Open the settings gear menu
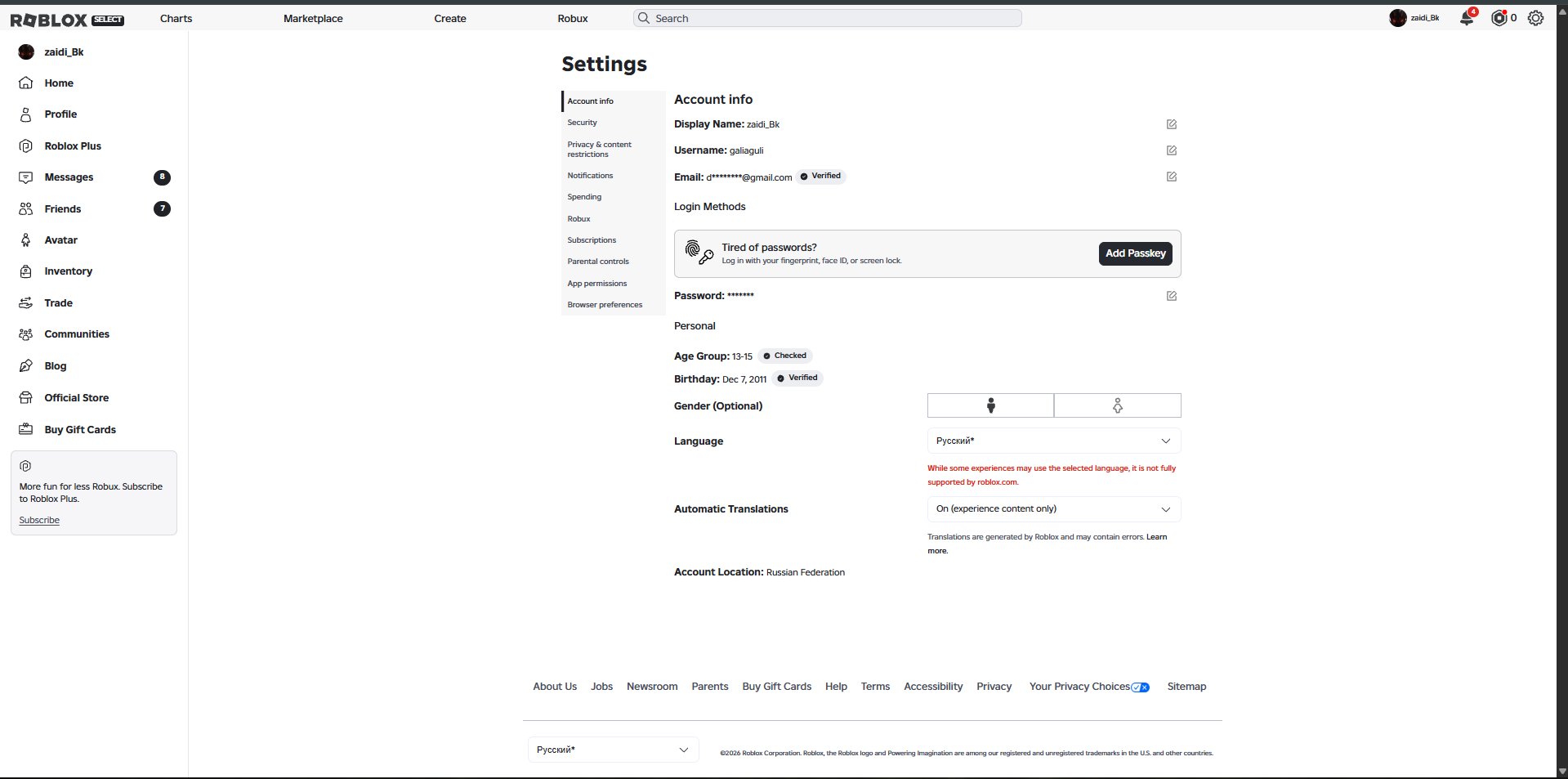Image resolution: width=1568 pixels, height=779 pixels. [1536, 18]
